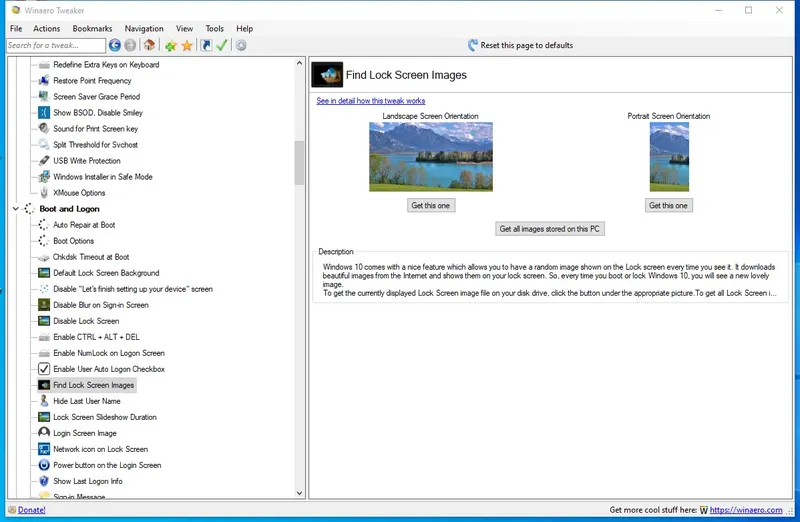Click icon beside Network icon on Lock Screen
Viewport: 800px width, 522px height.
[44, 449]
